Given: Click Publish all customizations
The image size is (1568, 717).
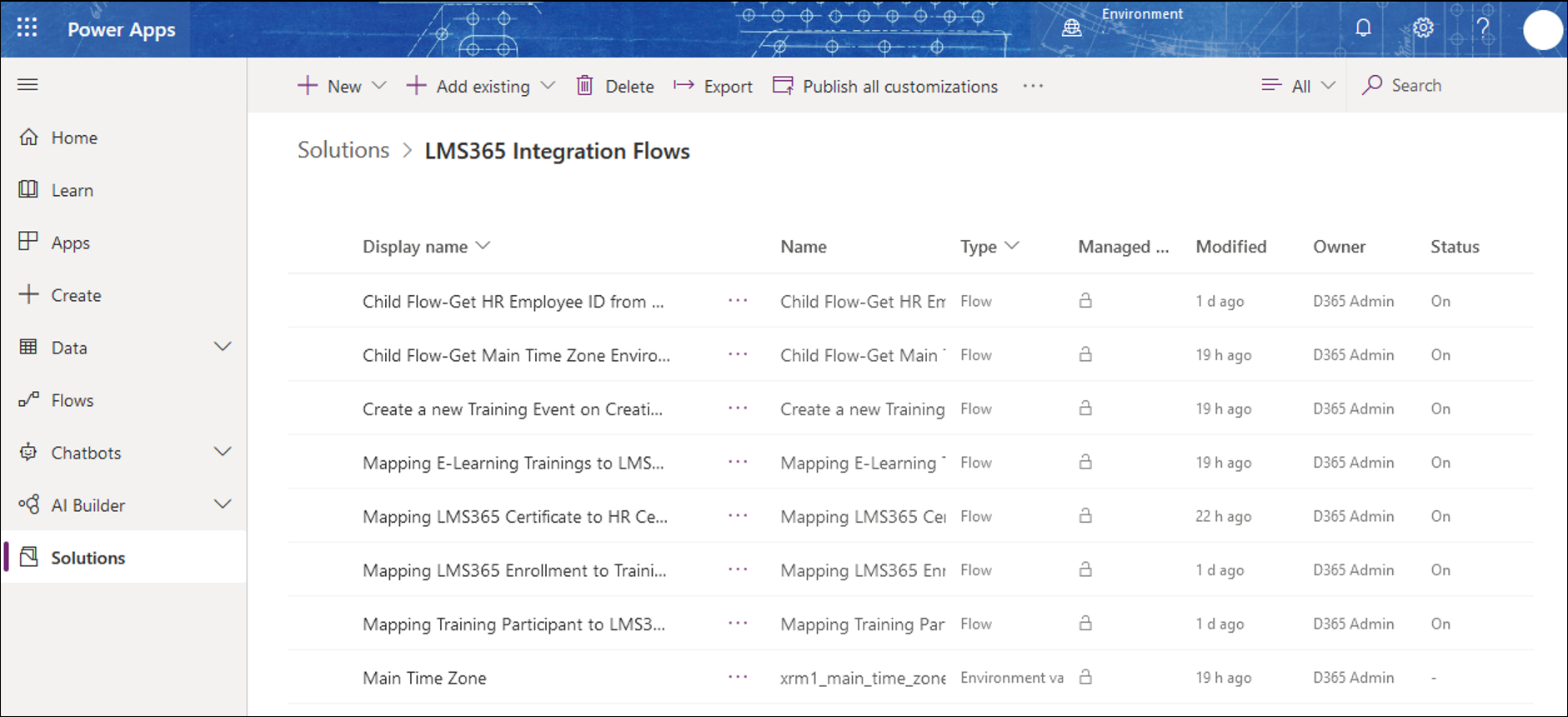Looking at the screenshot, I should [885, 86].
